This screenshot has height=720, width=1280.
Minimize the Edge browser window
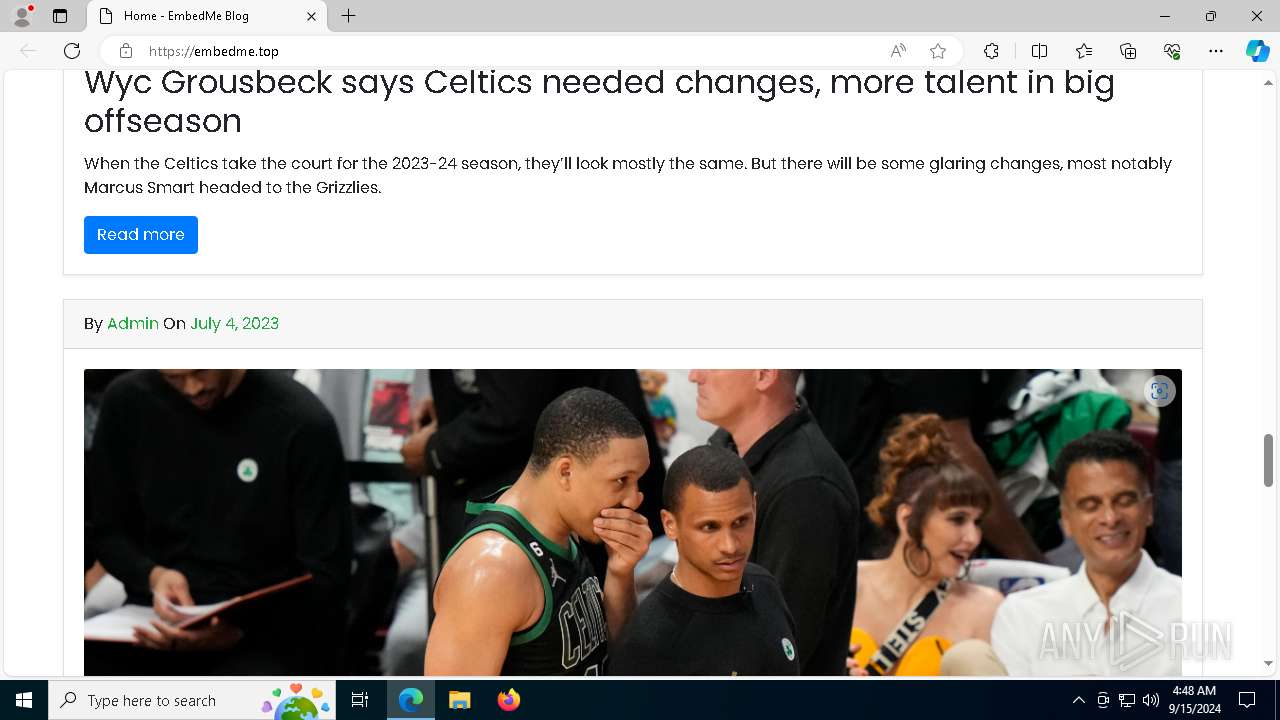click(x=1165, y=16)
